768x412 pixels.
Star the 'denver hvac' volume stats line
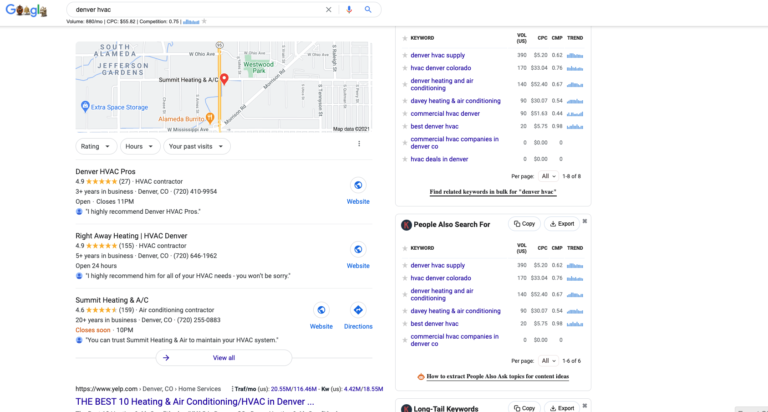pos(204,21)
